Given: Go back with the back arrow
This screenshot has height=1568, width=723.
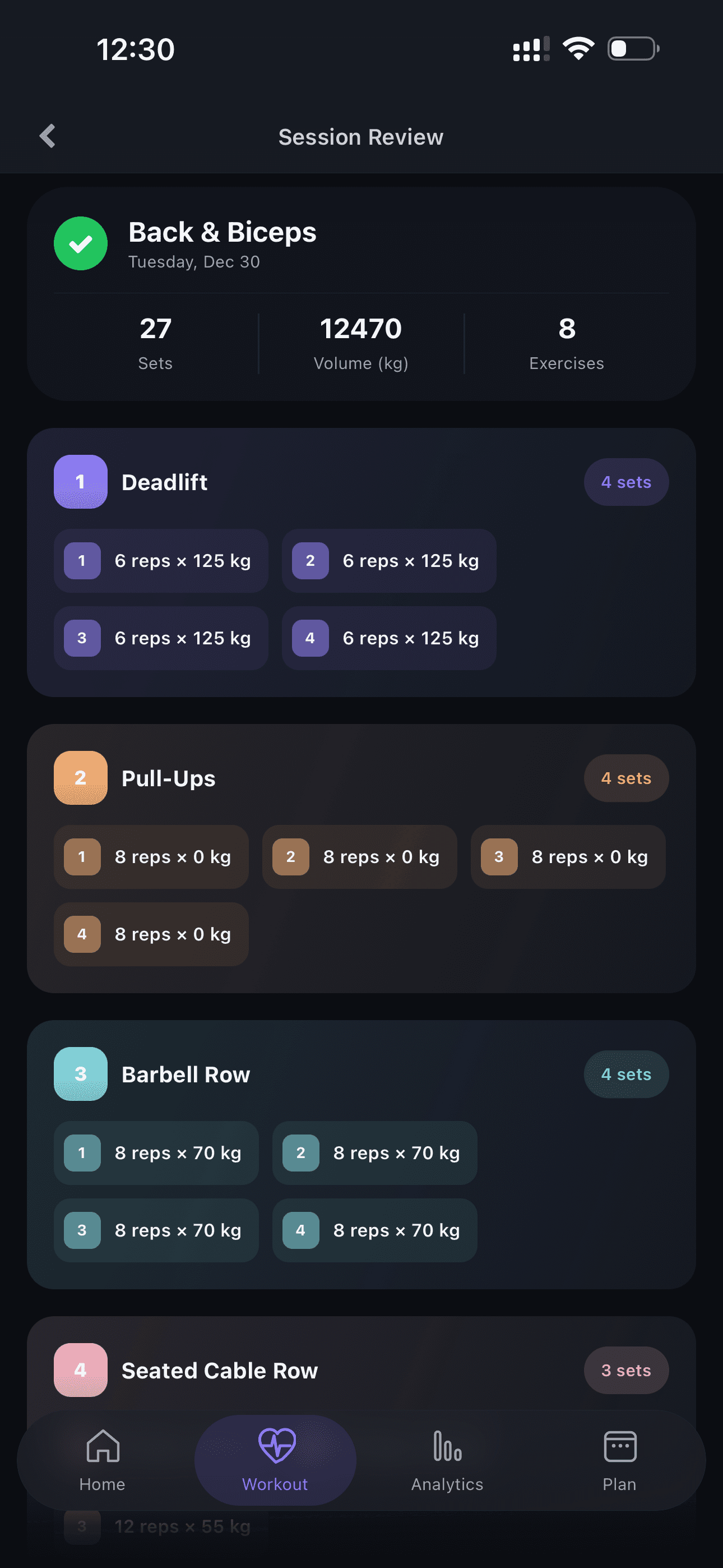Looking at the screenshot, I should (47, 136).
